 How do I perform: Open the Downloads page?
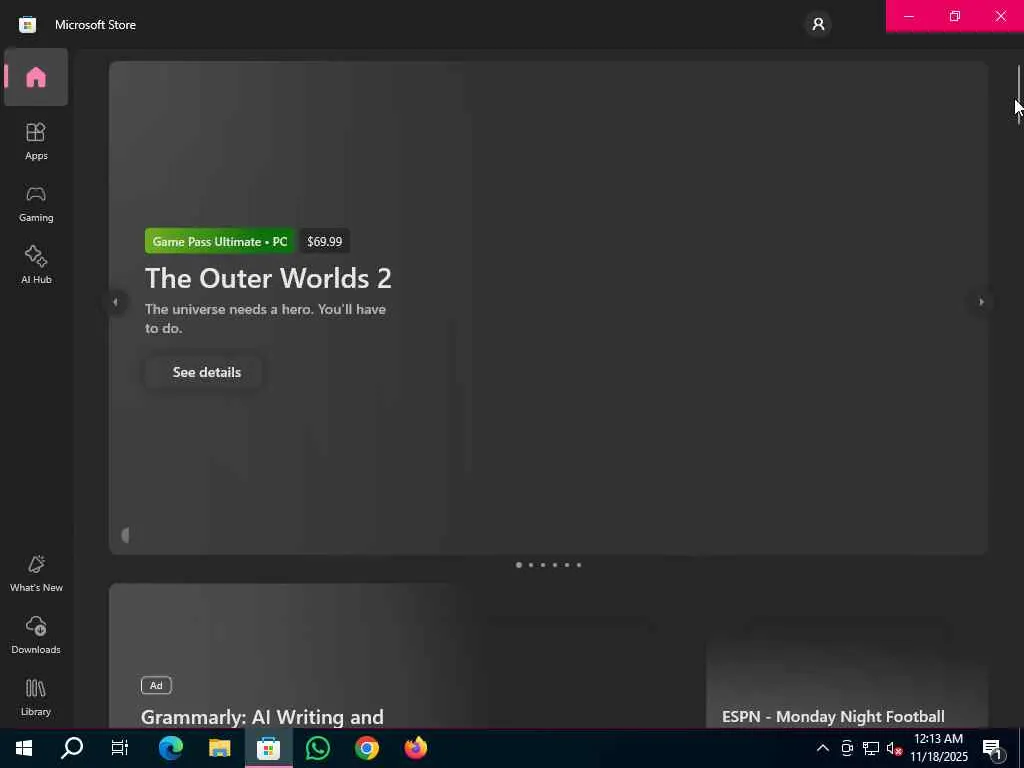pyautogui.click(x=36, y=635)
